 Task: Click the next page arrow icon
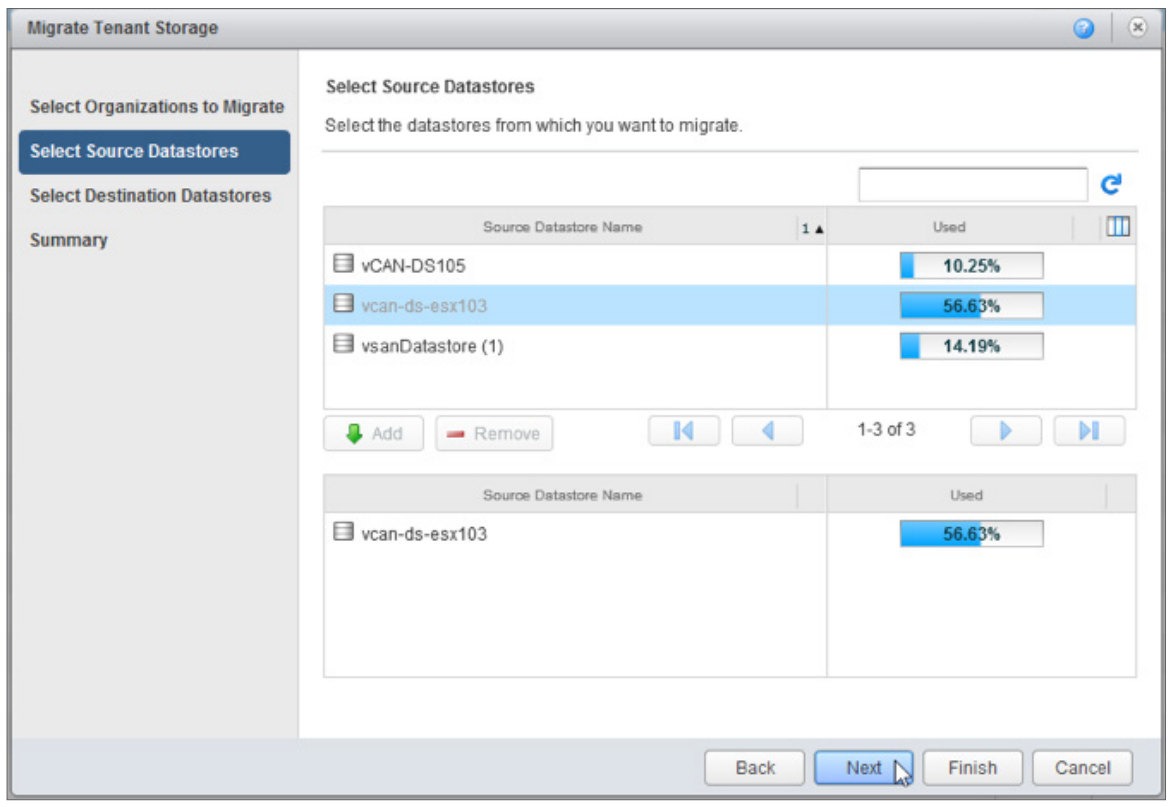[1006, 430]
